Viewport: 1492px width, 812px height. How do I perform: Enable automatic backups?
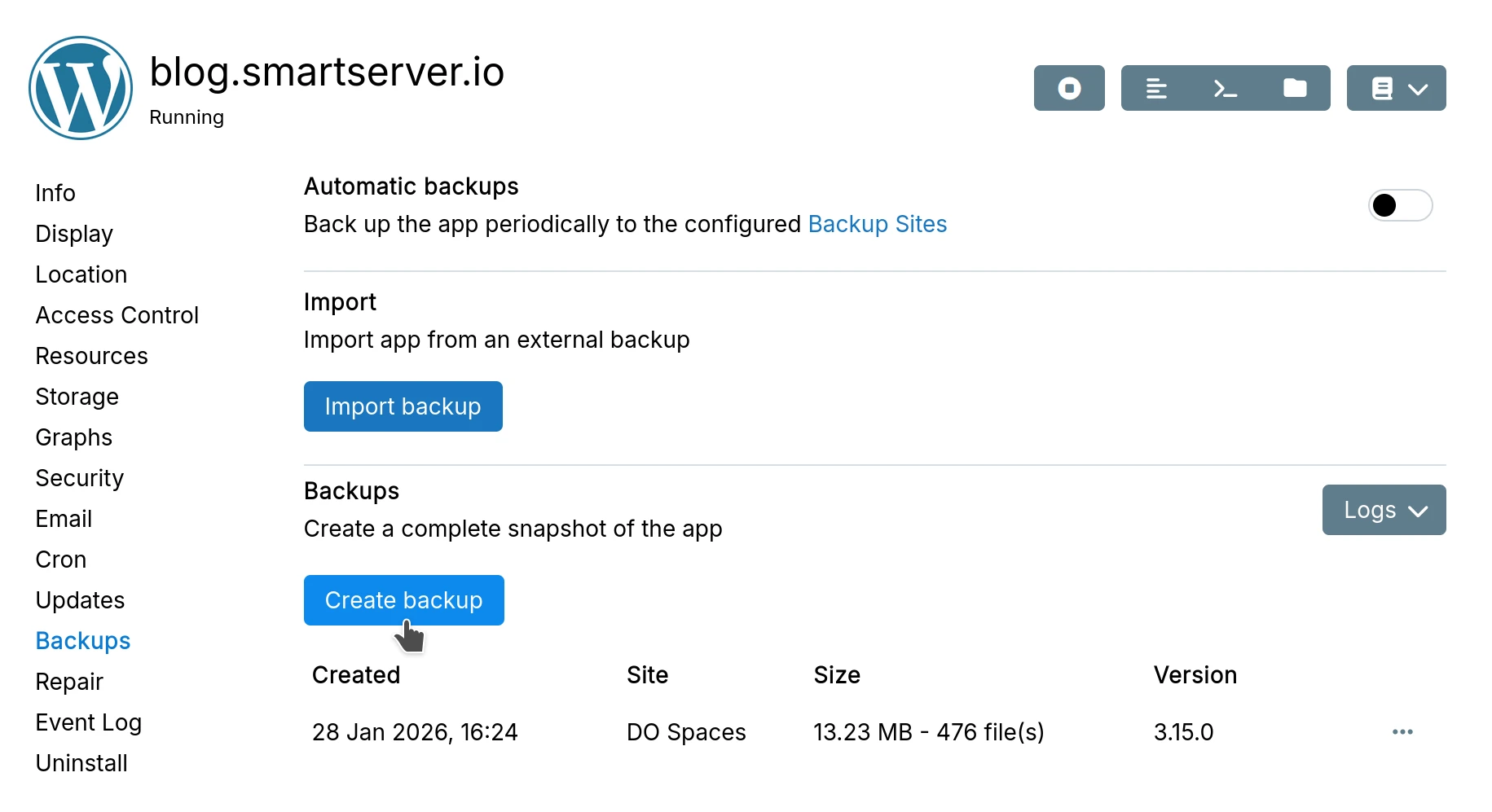1400,205
